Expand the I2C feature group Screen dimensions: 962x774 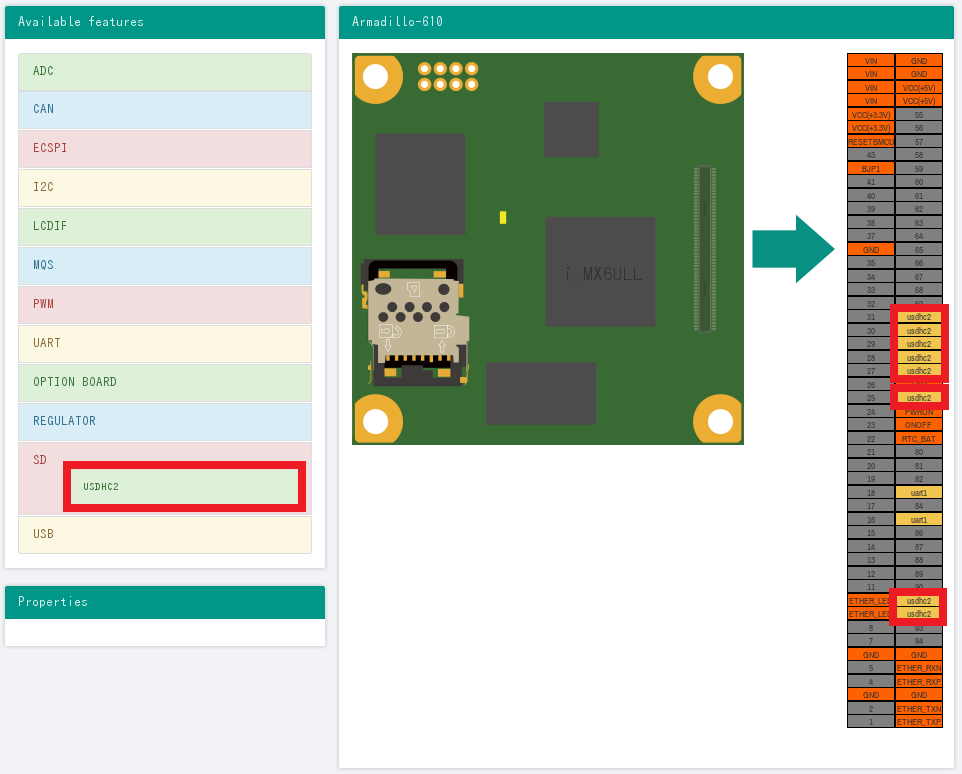[164, 188]
